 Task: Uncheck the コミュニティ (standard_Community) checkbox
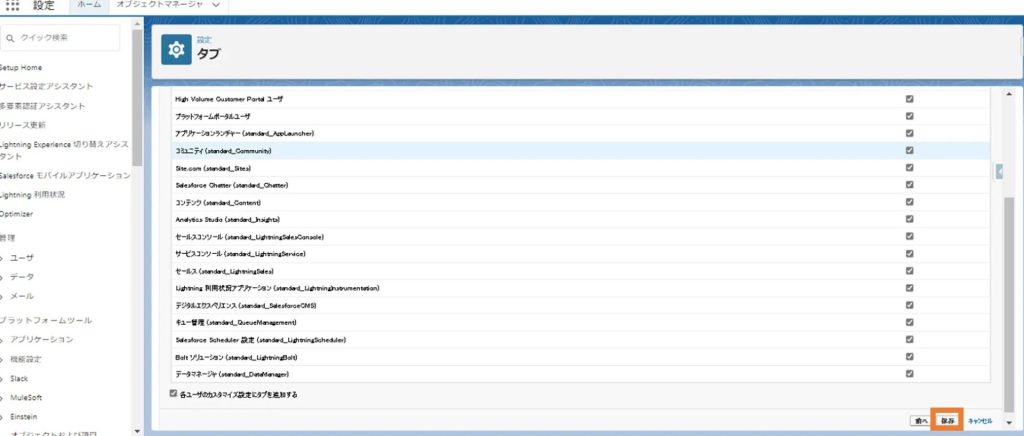click(x=909, y=150)
